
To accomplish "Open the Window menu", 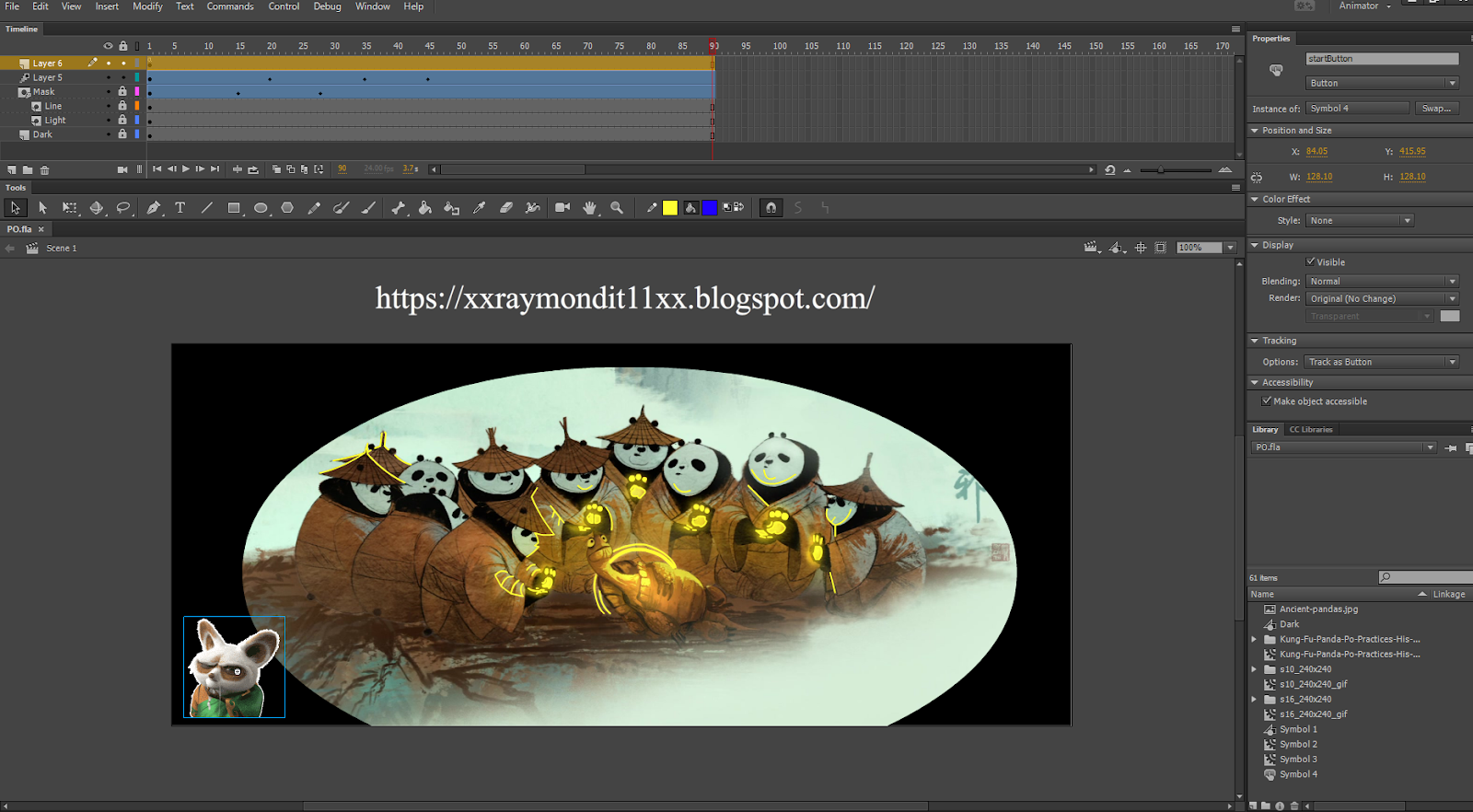I will click(x=373, y=6).
